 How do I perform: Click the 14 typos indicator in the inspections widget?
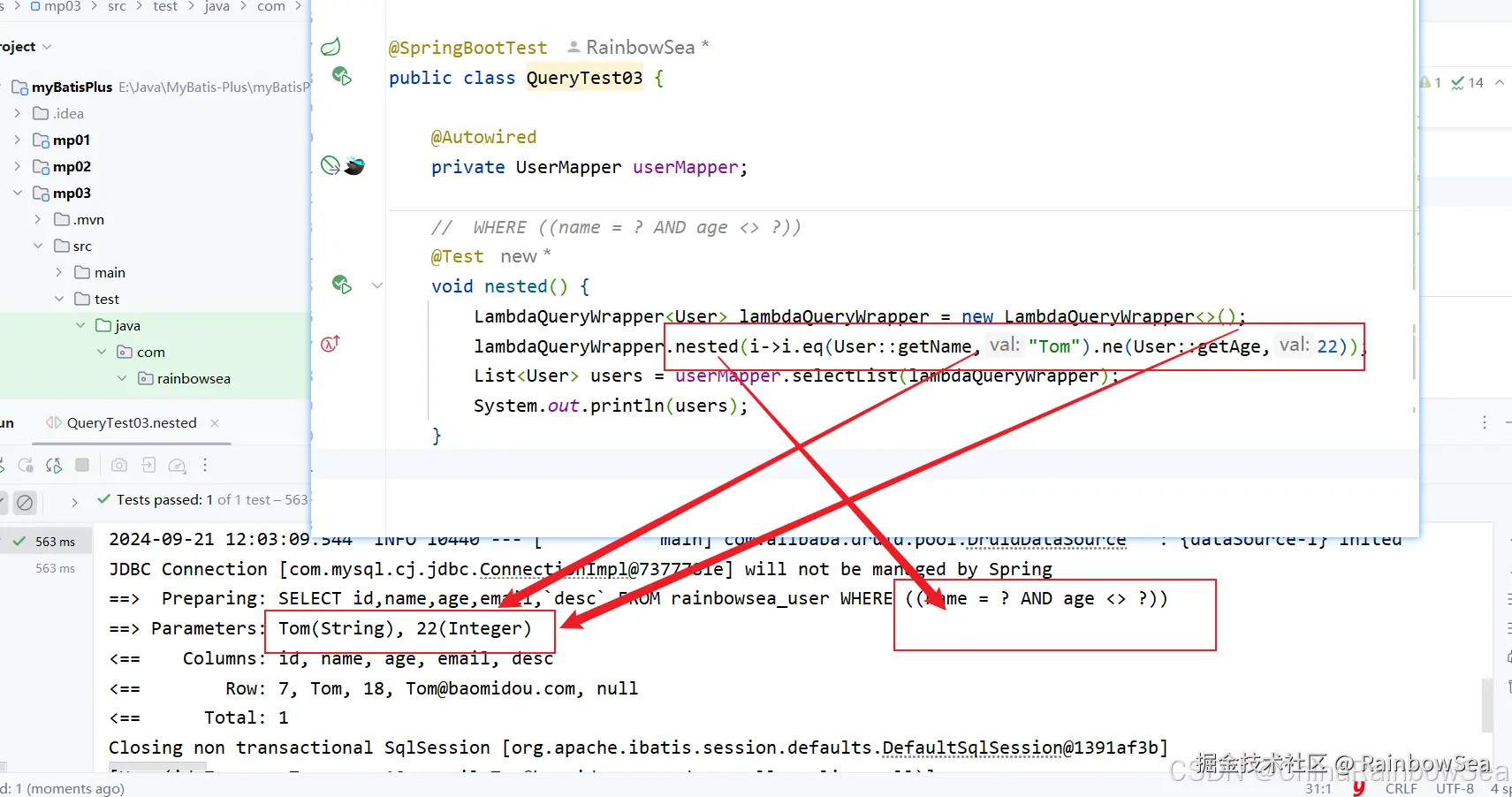(x=1467, y=82)
